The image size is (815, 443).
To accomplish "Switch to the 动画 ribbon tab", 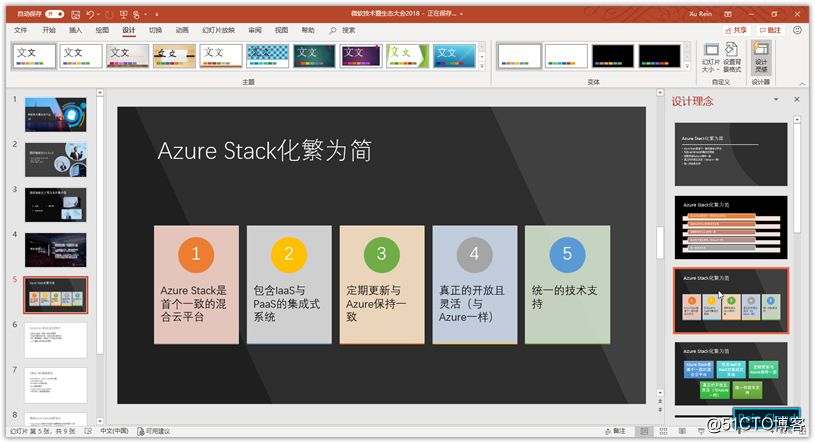I will tap(182, 31).
